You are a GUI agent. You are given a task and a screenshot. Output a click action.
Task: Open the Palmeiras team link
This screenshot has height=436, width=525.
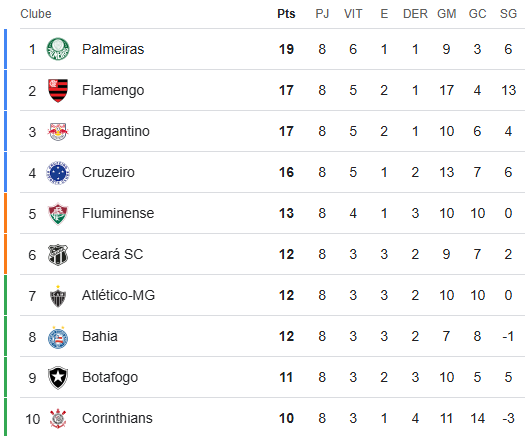pos(113,49)
